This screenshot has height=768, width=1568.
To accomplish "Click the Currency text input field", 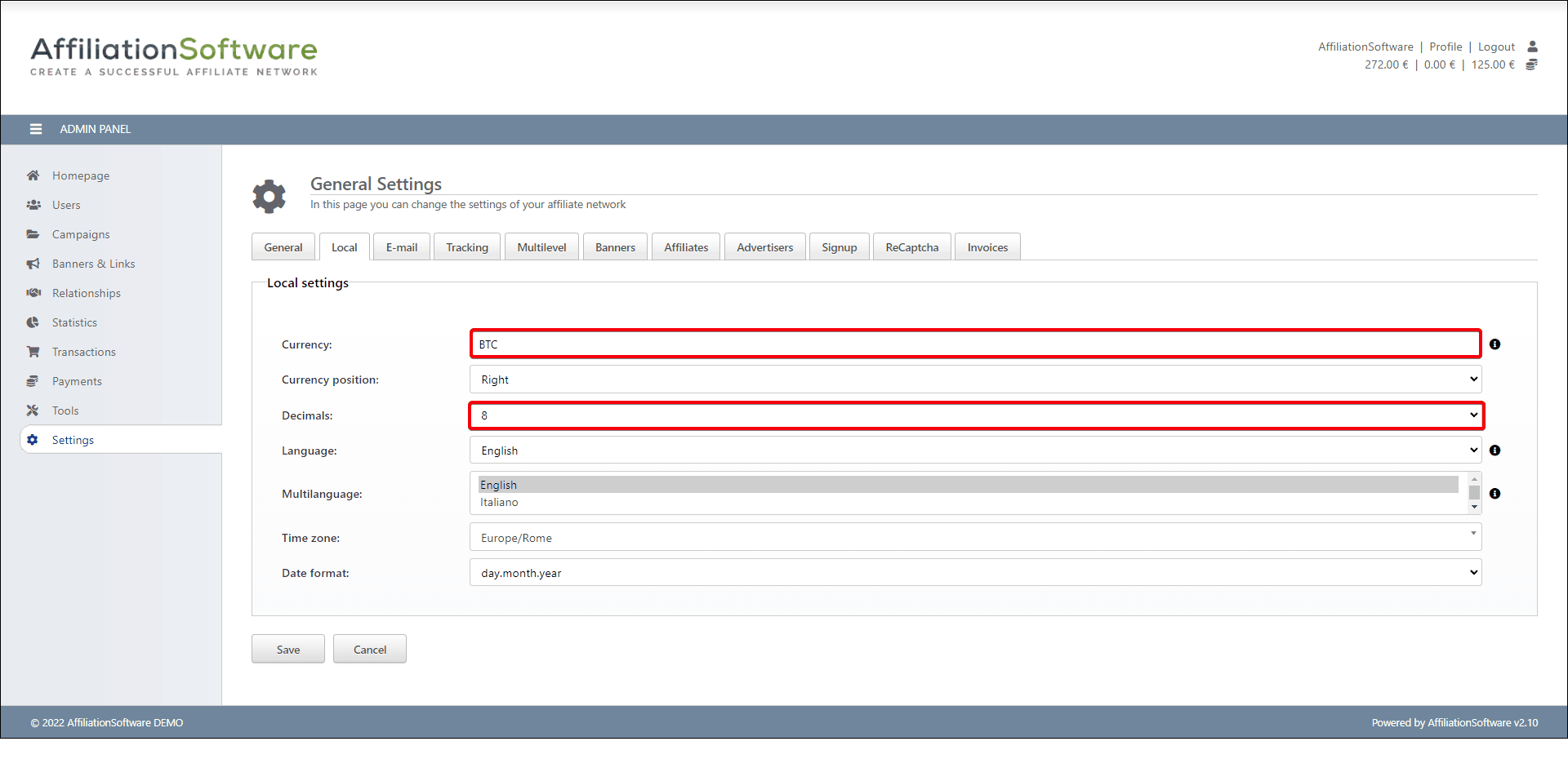I will 975,344.
